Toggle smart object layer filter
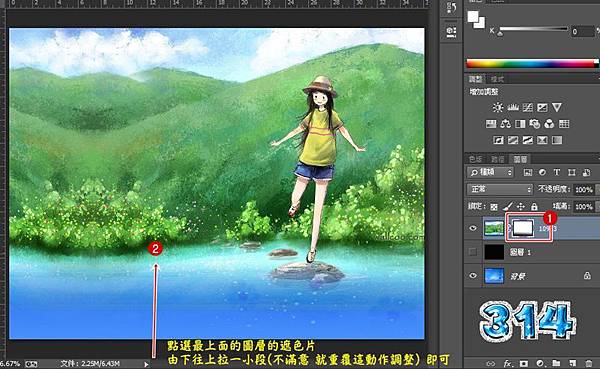Viewport: 600px width, 369px height. [x=586, y=173]
